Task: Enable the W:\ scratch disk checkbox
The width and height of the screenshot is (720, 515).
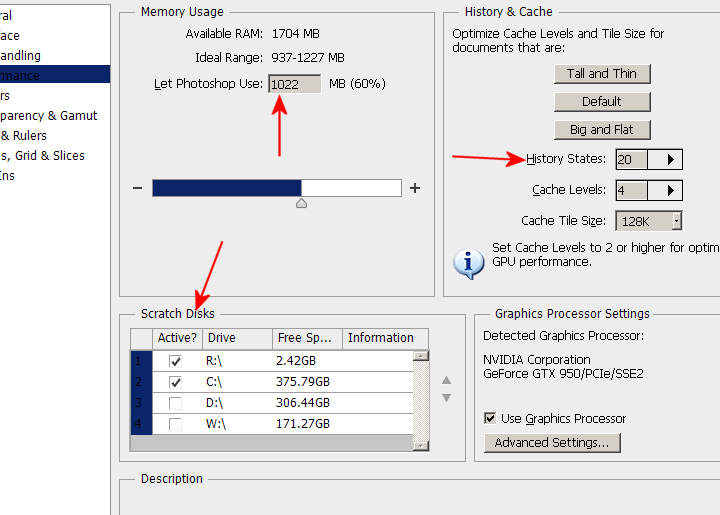Action: click(x=175, y=424)
